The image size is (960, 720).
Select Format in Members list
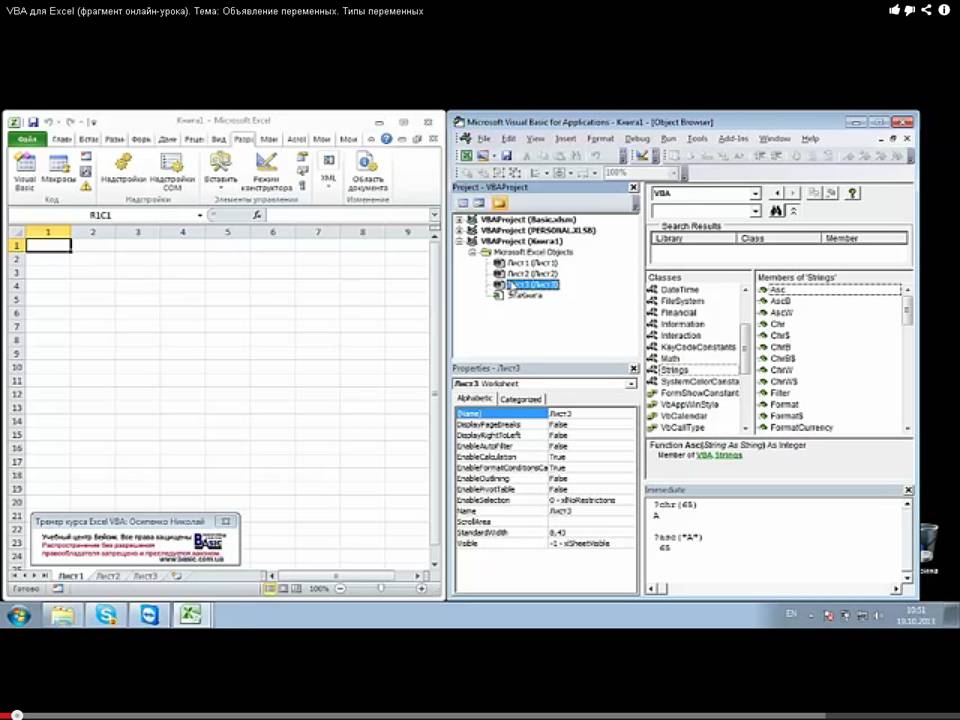(784, 405)
